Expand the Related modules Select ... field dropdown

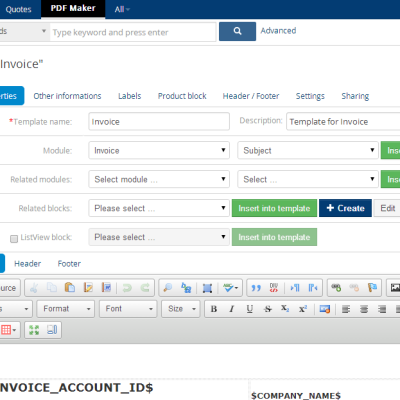pos(308,179)
